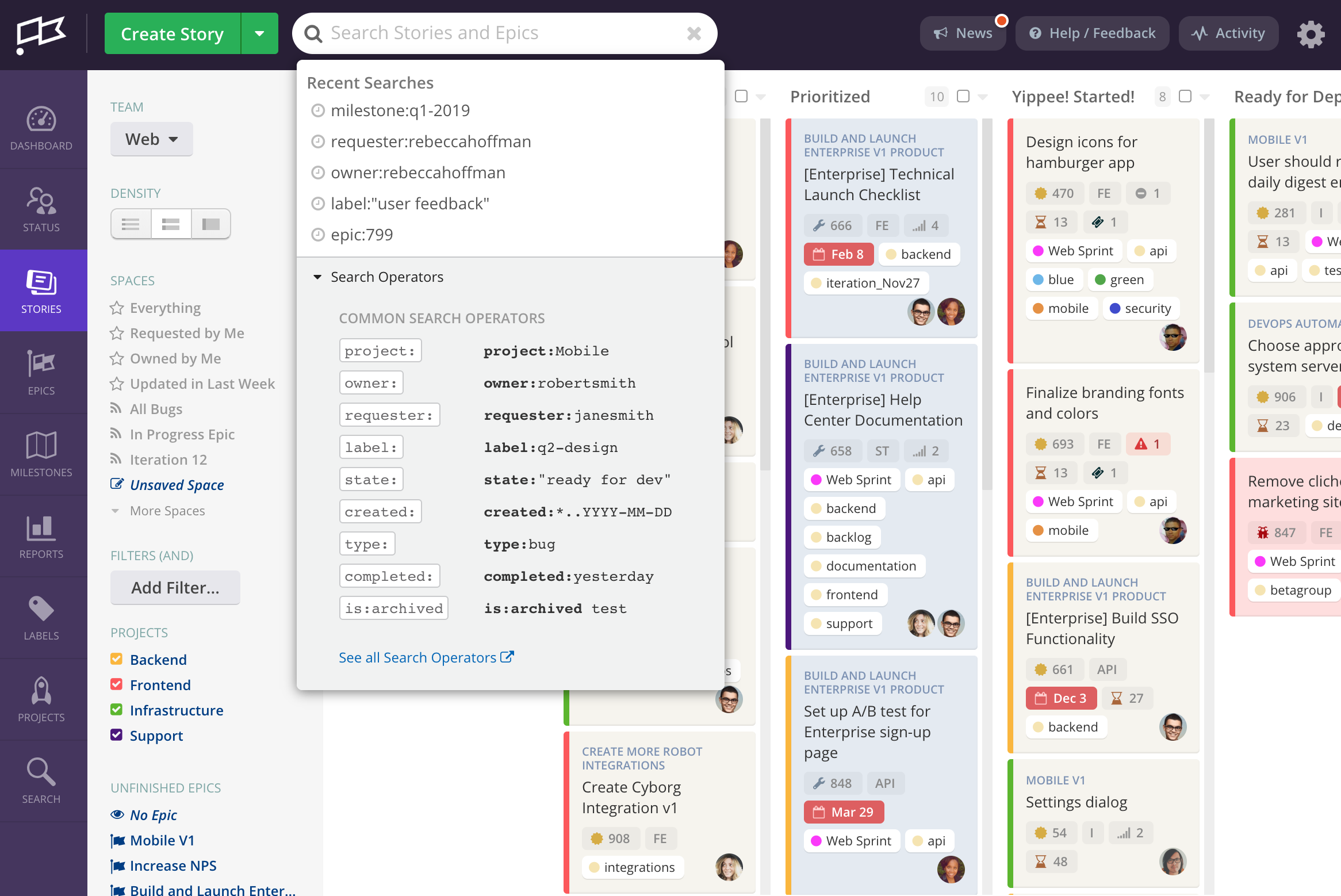Click the pink Web Sprint label on hamburger app card
The image size is (1341, 896).
pyautogui.click(x=1073, y=251)
